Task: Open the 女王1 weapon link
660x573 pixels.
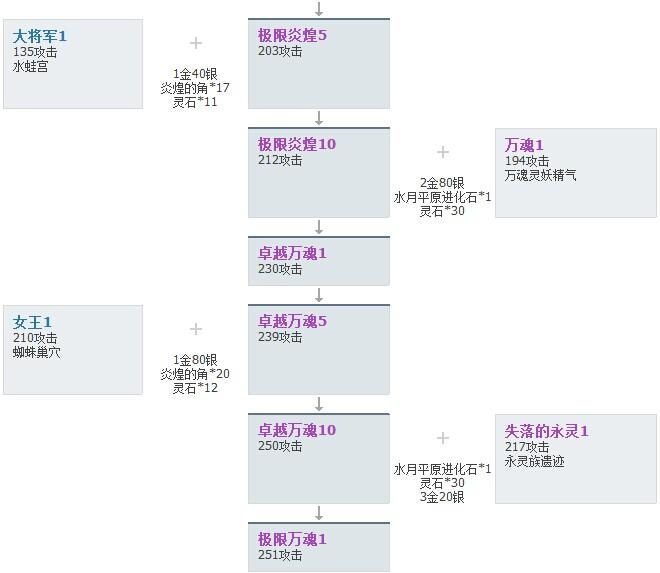Action: [x=32, y=322]
